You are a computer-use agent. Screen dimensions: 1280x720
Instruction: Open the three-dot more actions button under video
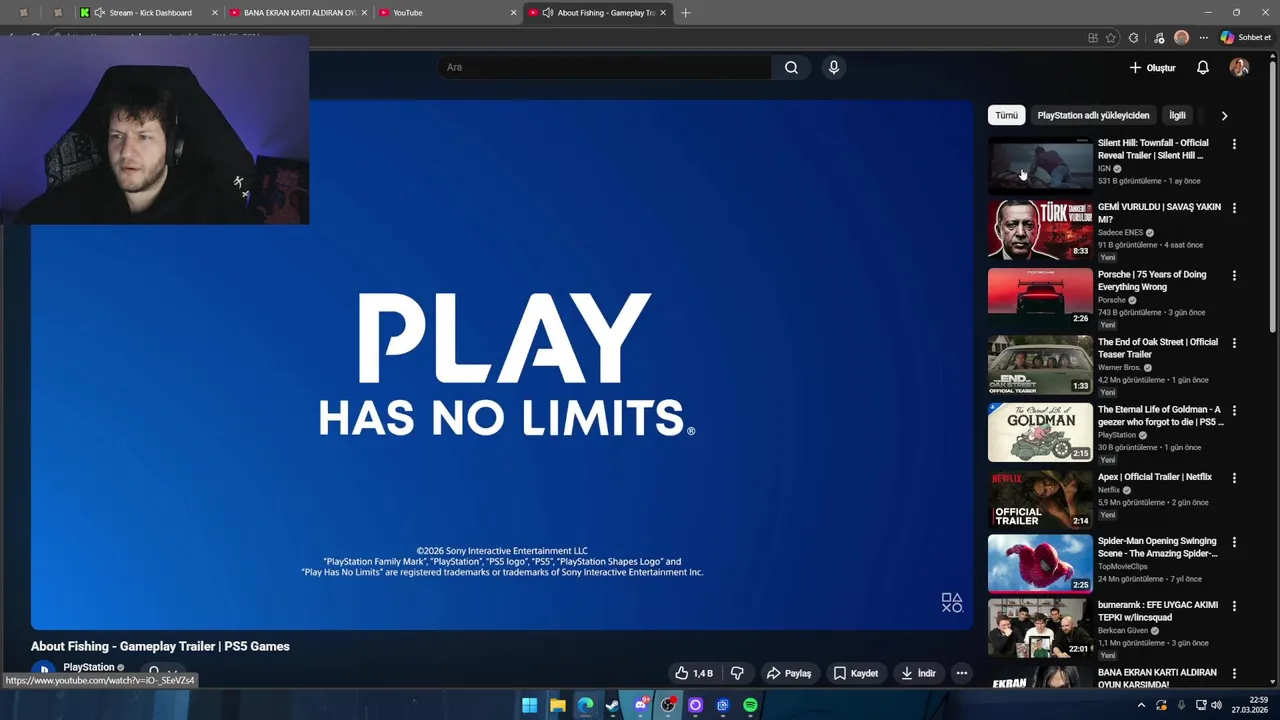pos(962,673)
